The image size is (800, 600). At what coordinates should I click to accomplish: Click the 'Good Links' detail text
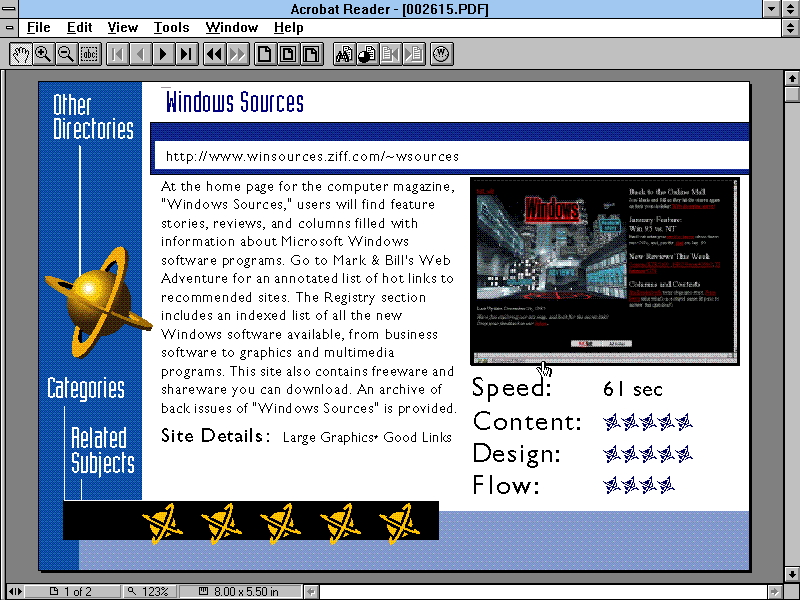click(417, 437)
